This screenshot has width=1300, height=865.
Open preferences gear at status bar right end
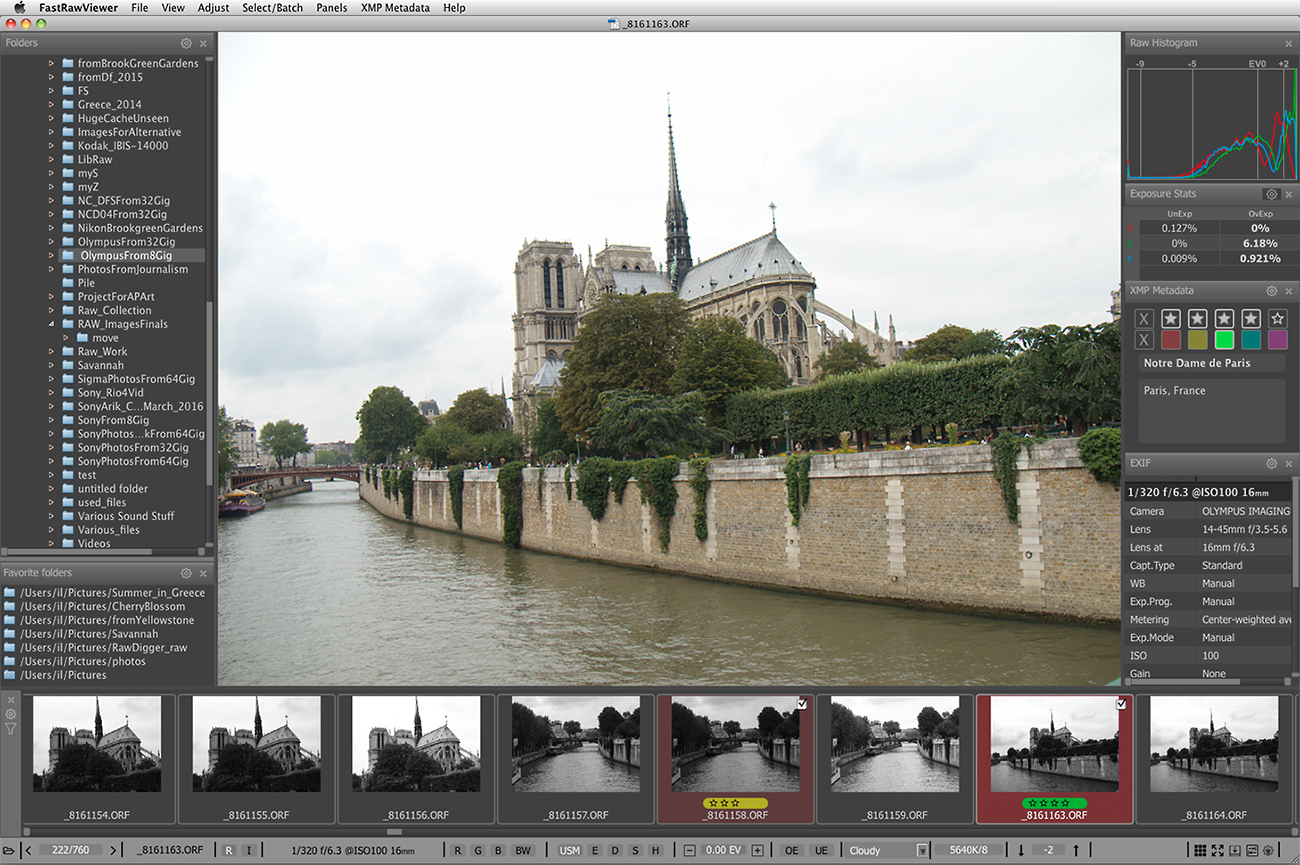[x=1268, y=850]
